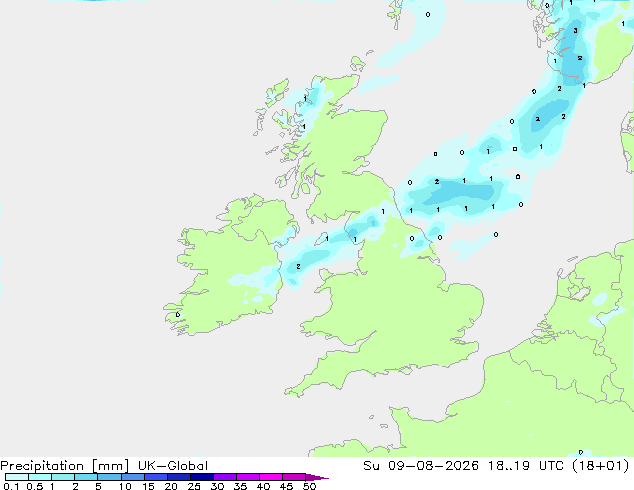Select the 2–5 mm legend color swatch
Screen dimensions: 634x490
[x=86, y=477]
